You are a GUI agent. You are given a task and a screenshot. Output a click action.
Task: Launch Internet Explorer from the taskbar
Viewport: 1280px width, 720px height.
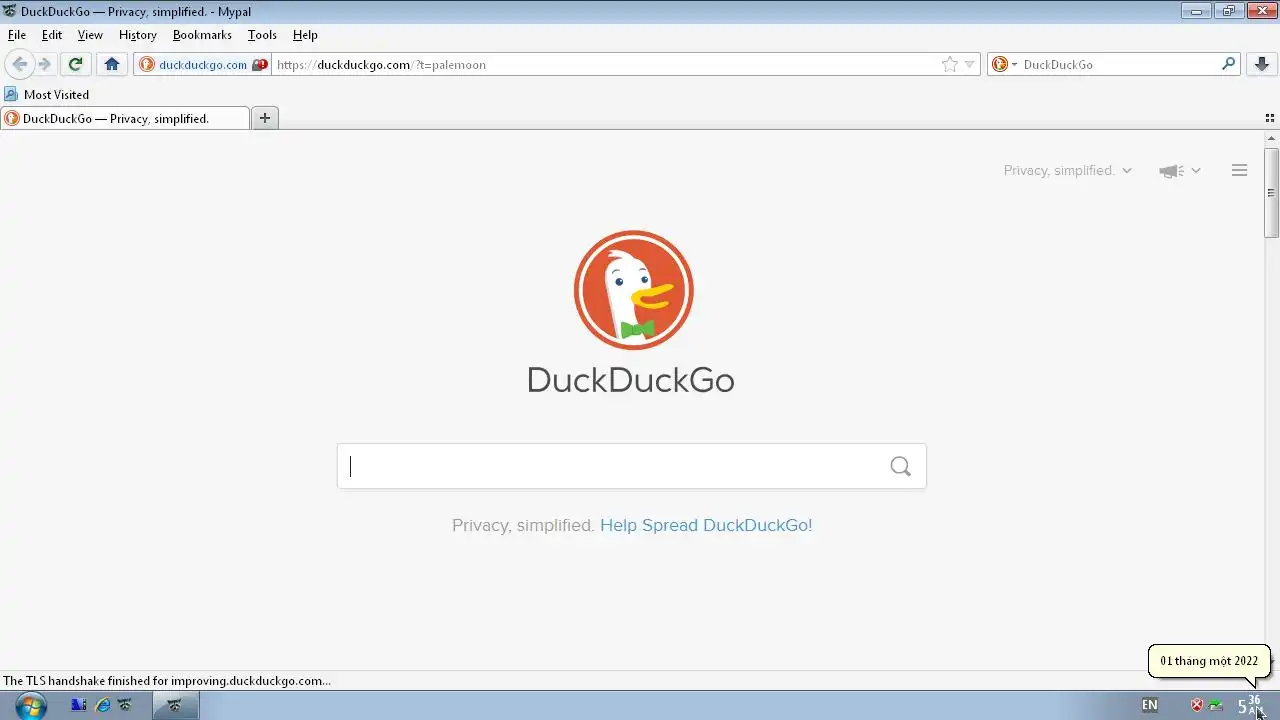[102, 705]
